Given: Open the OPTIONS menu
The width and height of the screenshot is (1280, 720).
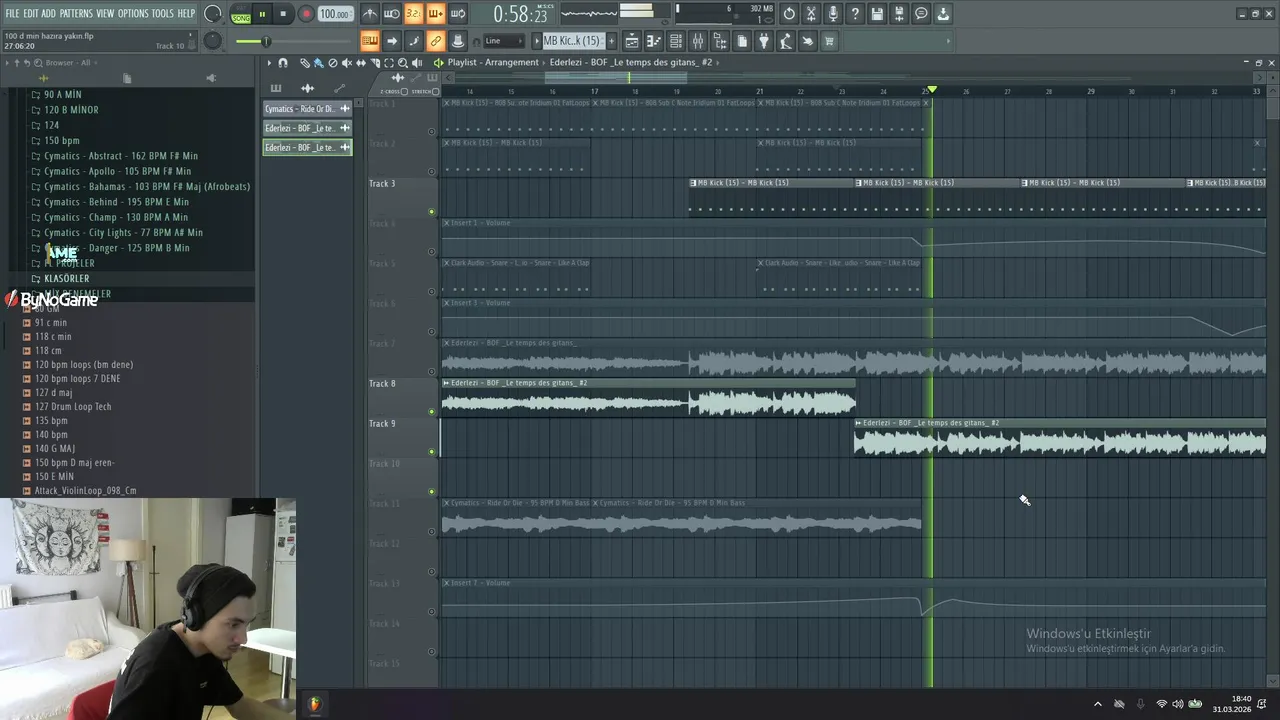Looking at the screenshot, I should [x=133, y=13].
